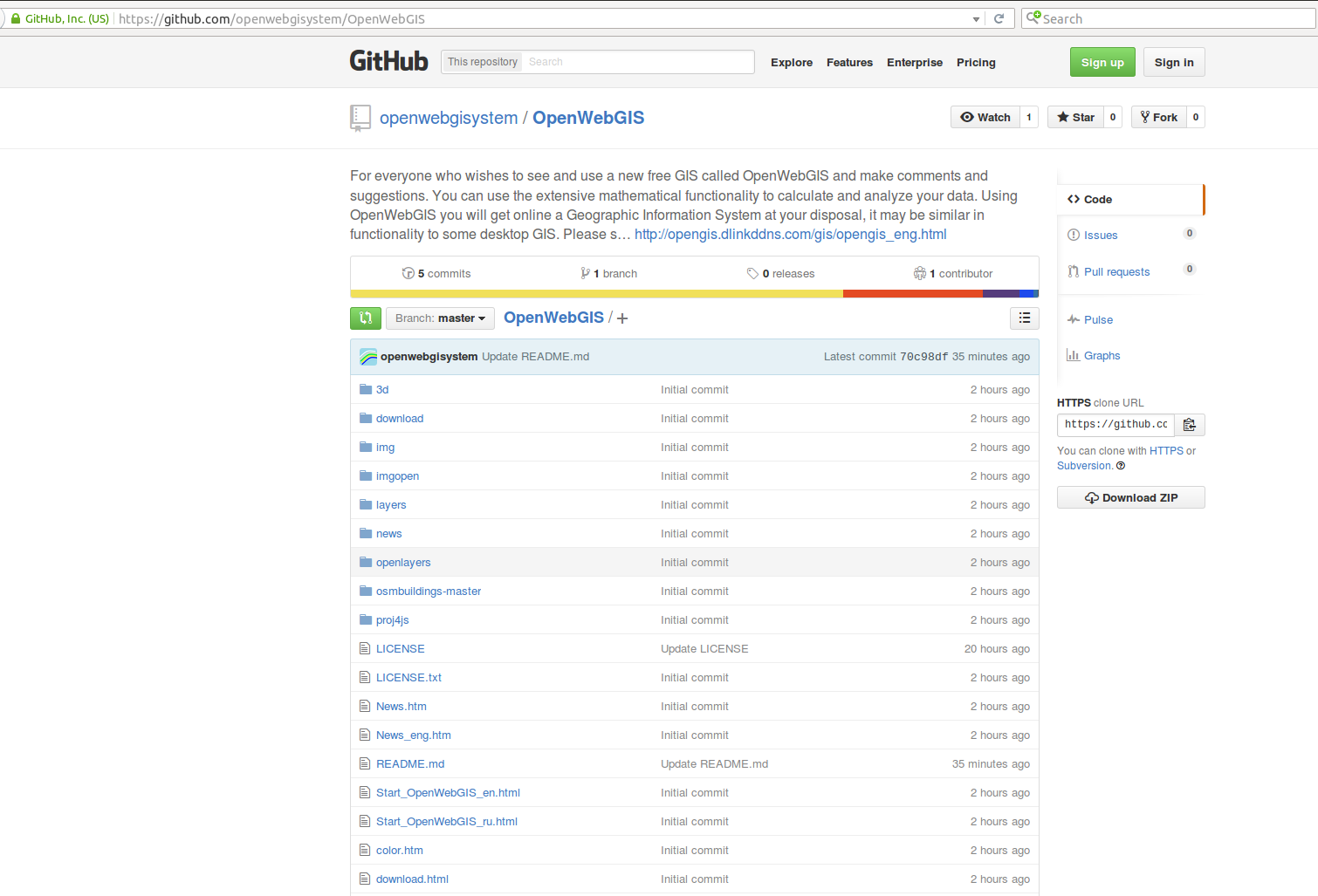Click the red language bar segment
This screenshot has width=1318, height=896.
point(913,294)
